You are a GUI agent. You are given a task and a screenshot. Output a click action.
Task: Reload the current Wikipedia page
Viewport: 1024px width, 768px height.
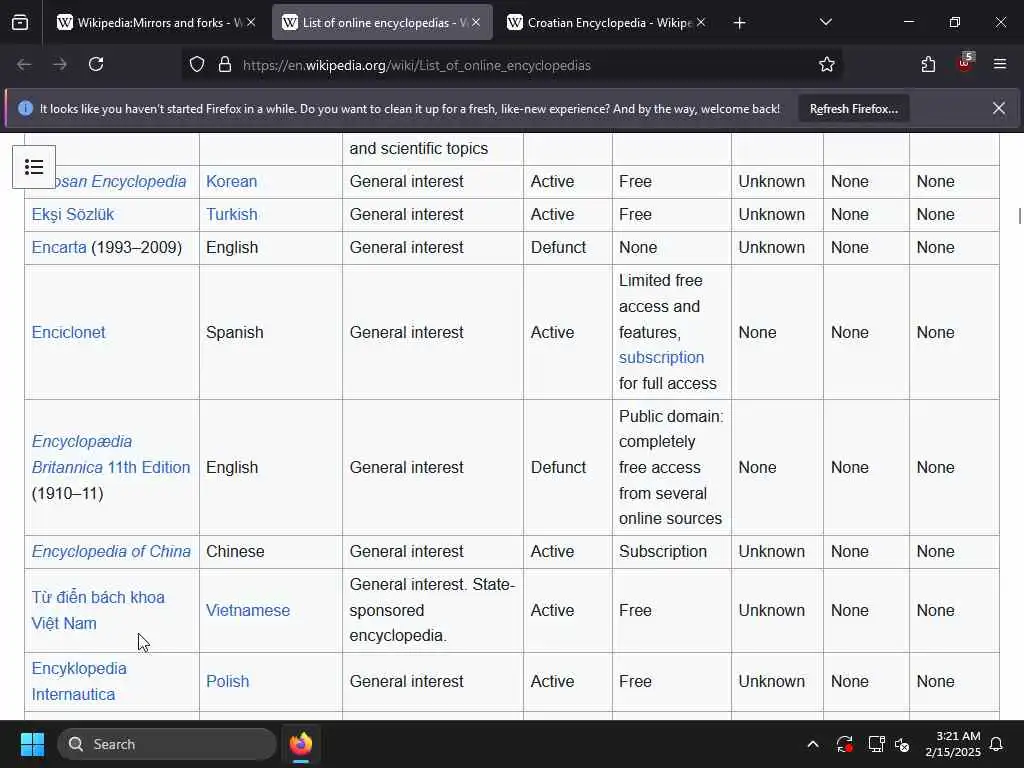tap(96, 65)
